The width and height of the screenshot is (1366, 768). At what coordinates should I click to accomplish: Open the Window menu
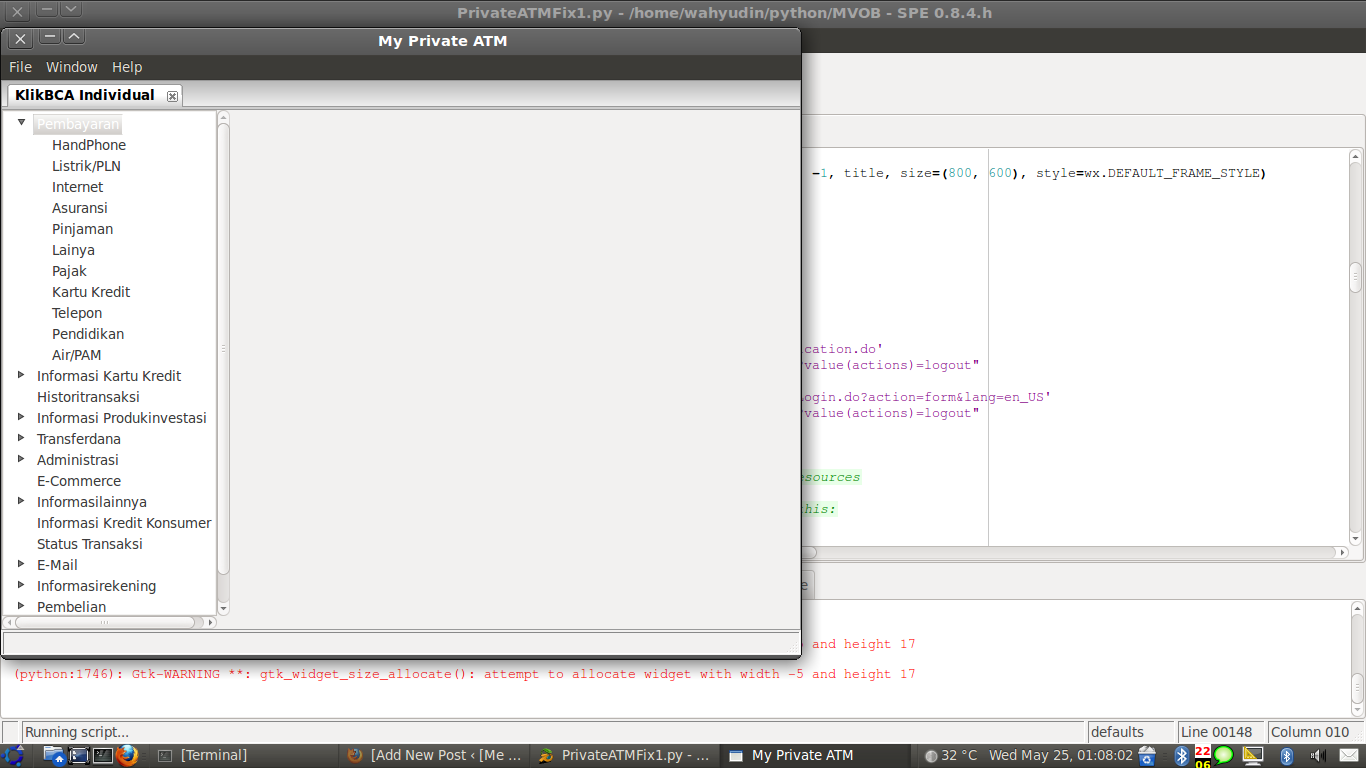coord(72,67)
